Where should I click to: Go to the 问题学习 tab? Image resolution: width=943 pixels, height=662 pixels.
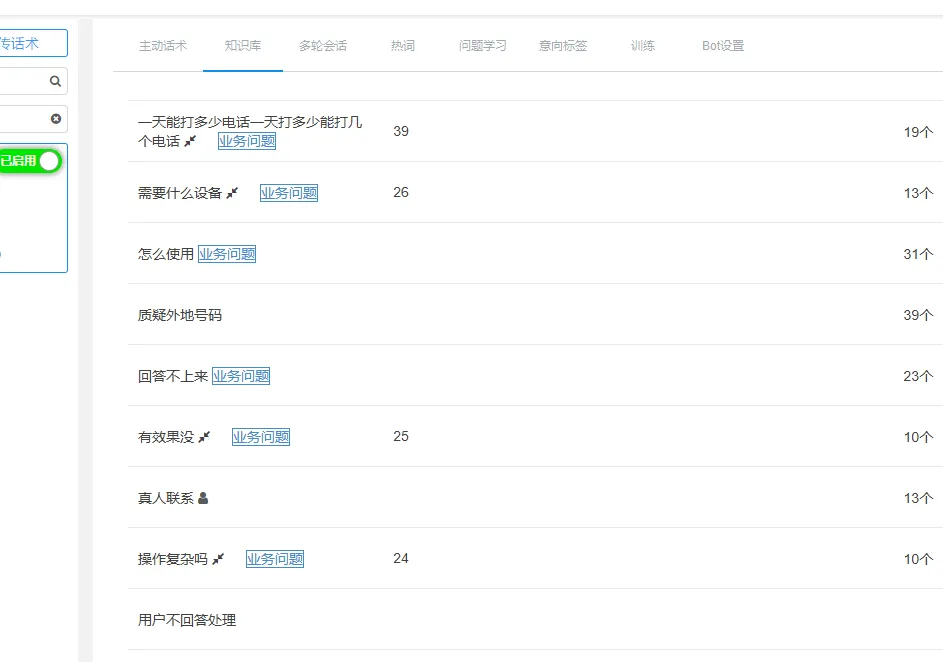point(483,46)
